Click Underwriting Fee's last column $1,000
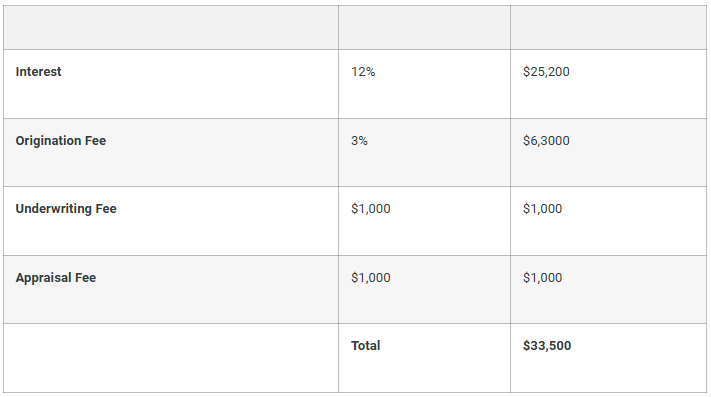This screenshot has height=397, width=711. pos(542,208)
